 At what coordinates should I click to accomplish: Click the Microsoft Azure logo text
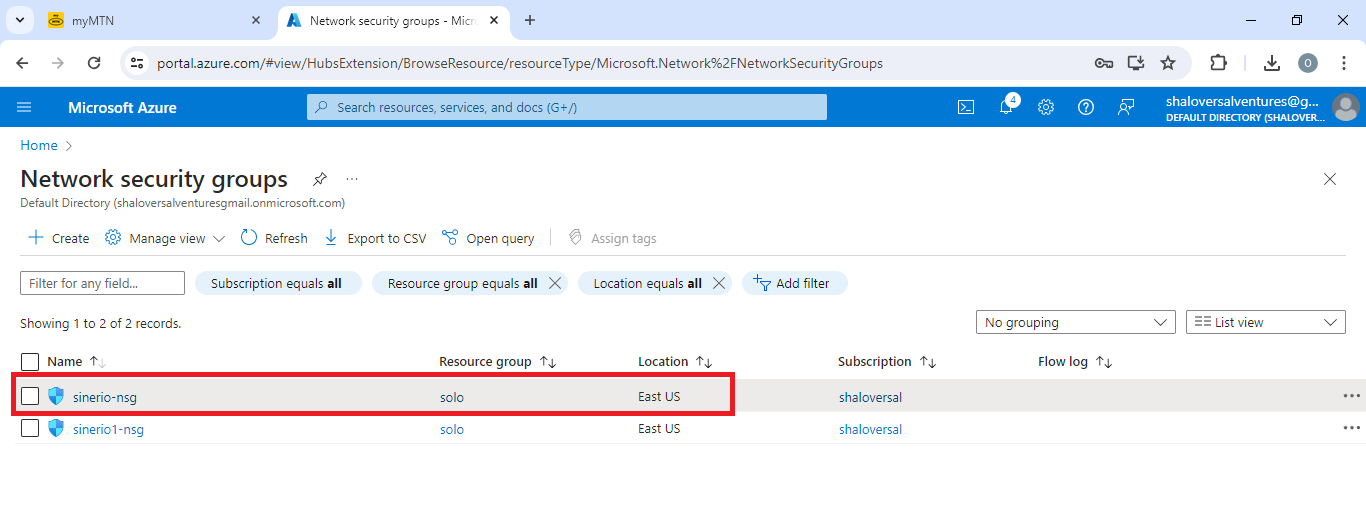(x=122, y=107)
